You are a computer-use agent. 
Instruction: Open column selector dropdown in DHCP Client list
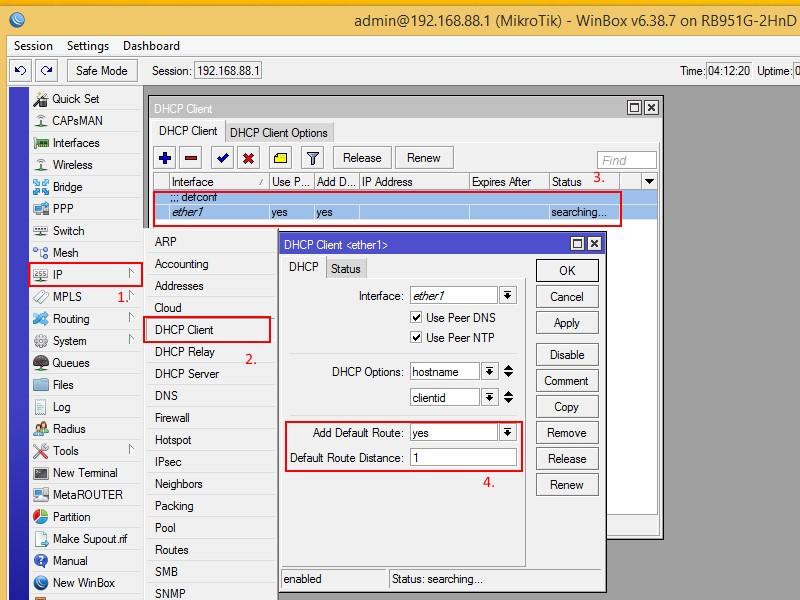click(x=649, y=181)
